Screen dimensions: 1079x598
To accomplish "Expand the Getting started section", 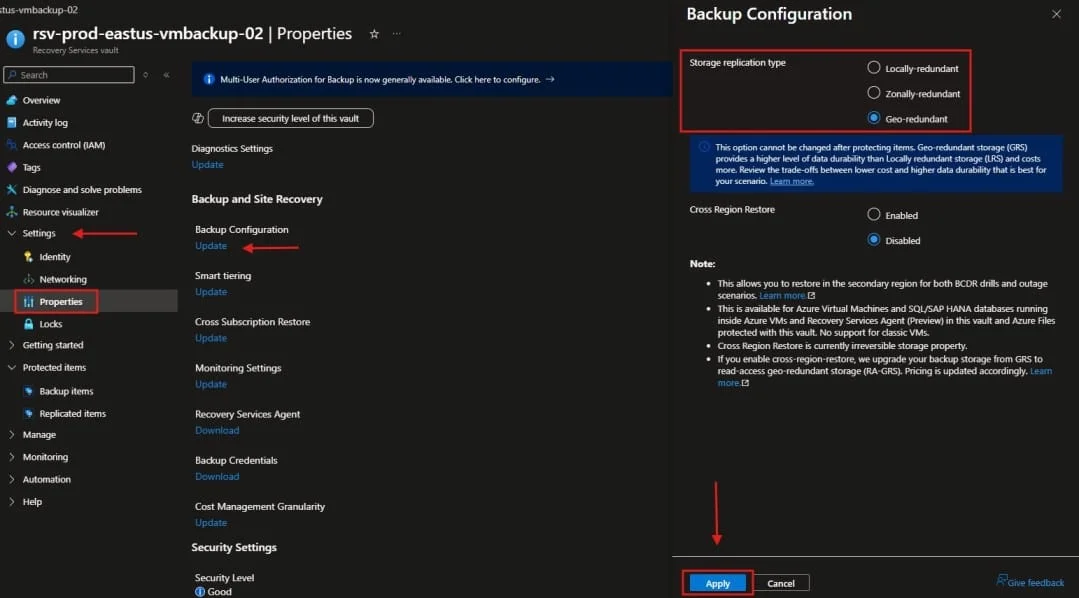I will point(12,345).
